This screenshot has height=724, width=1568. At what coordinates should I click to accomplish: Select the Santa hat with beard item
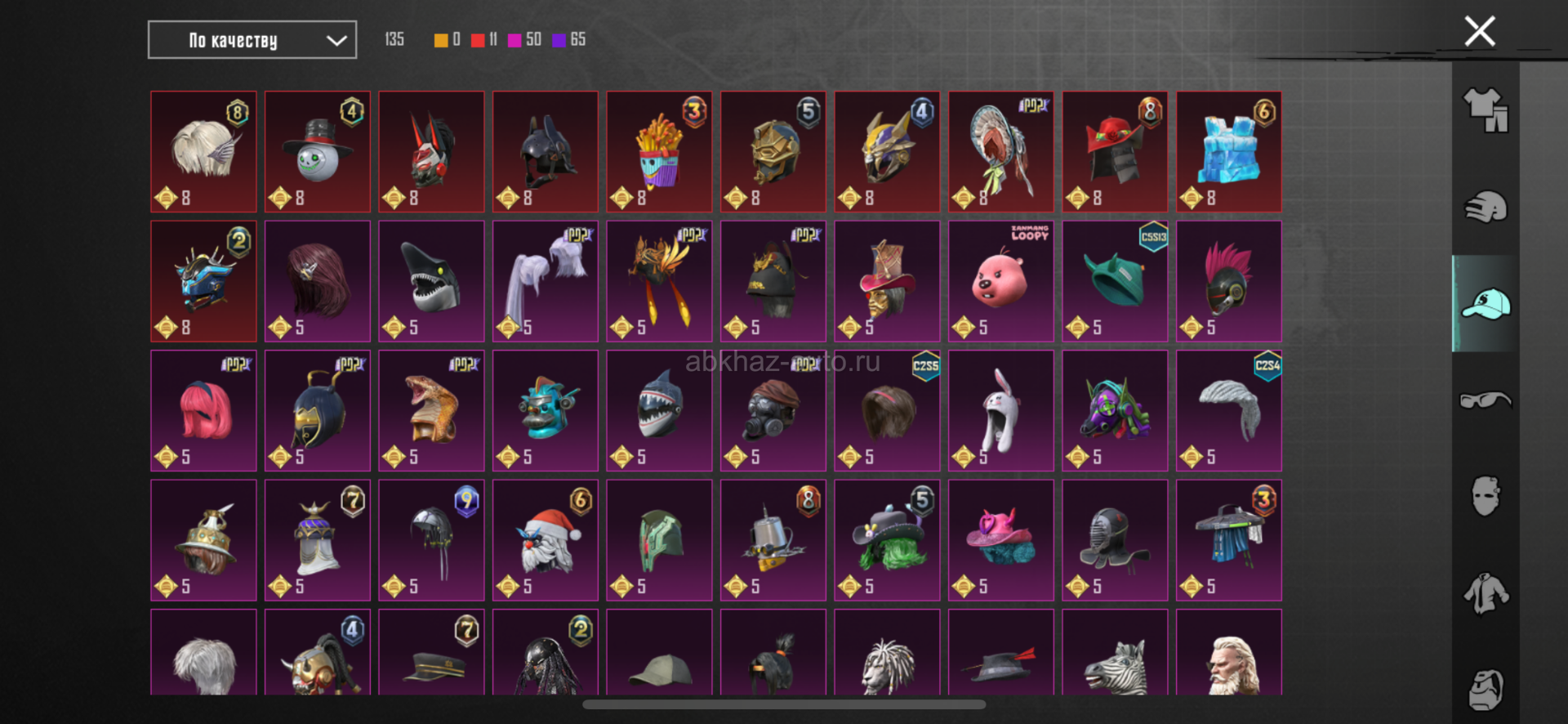pyautogui.click(x=546, y=540)
